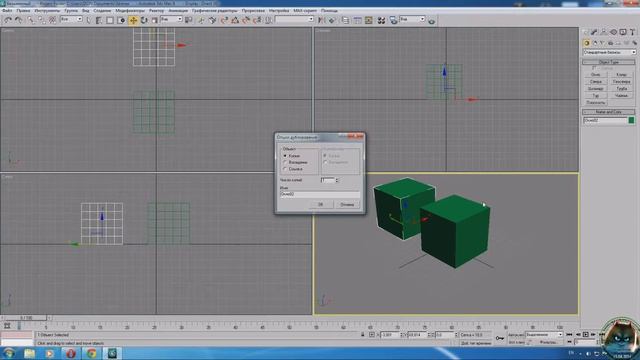Viewport: 640px width, 360px height.
Task: Open the Windows Start button
Action: point(9,353)
